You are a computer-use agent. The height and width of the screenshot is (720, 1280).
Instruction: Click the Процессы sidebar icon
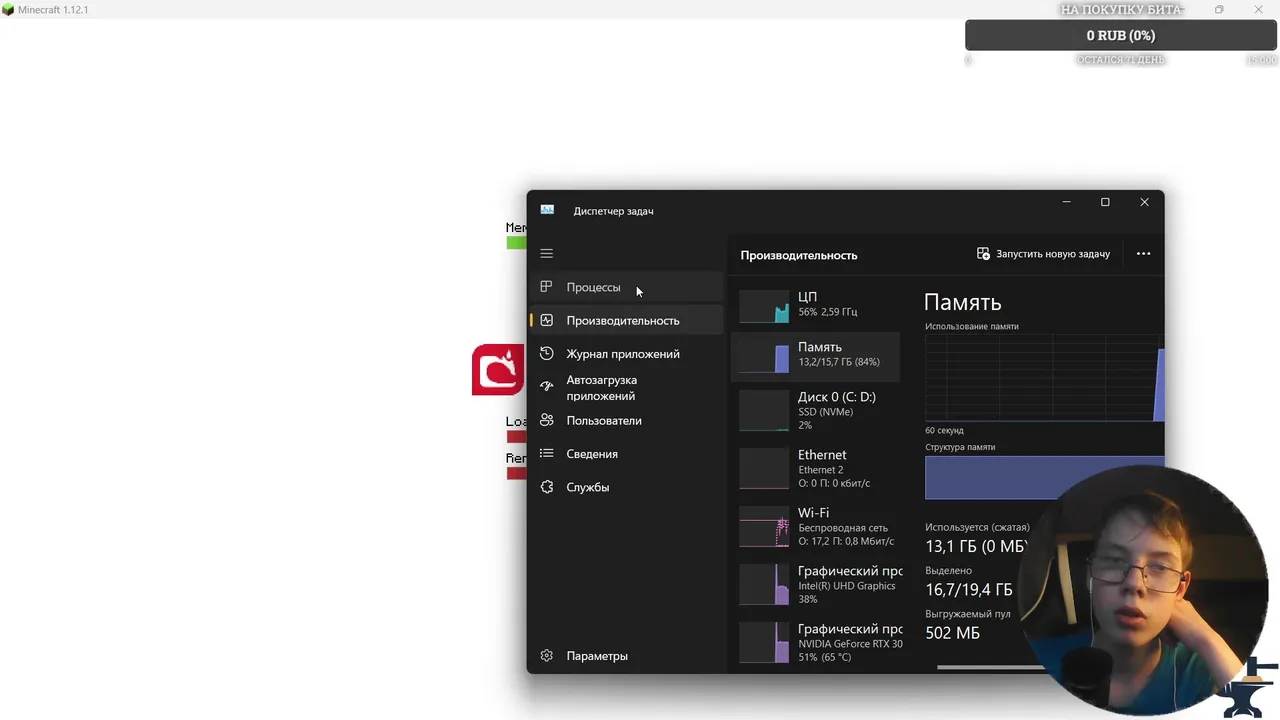click(546, 287)
